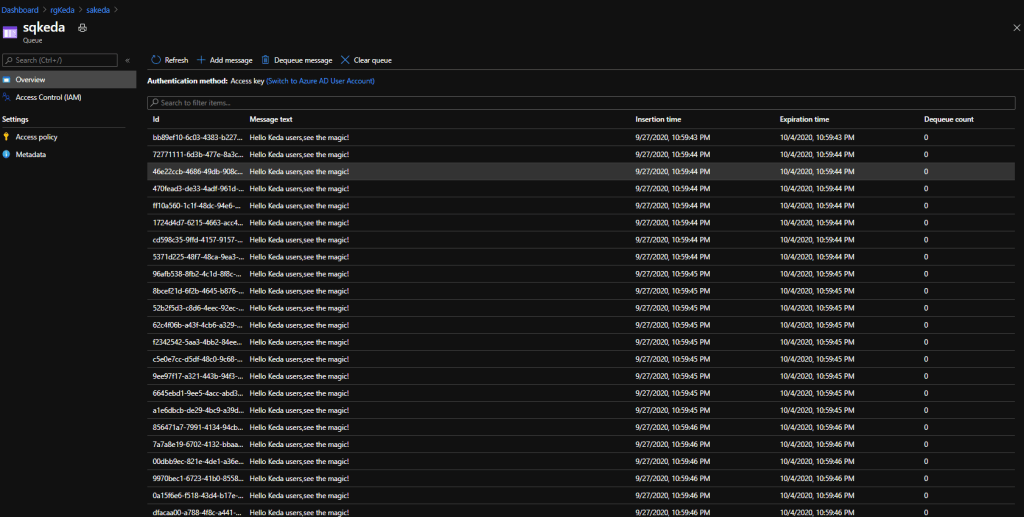Open sakeda storage account breadcrumb
The height and width of the screenshot is (517, 1024).
(98, 10)
